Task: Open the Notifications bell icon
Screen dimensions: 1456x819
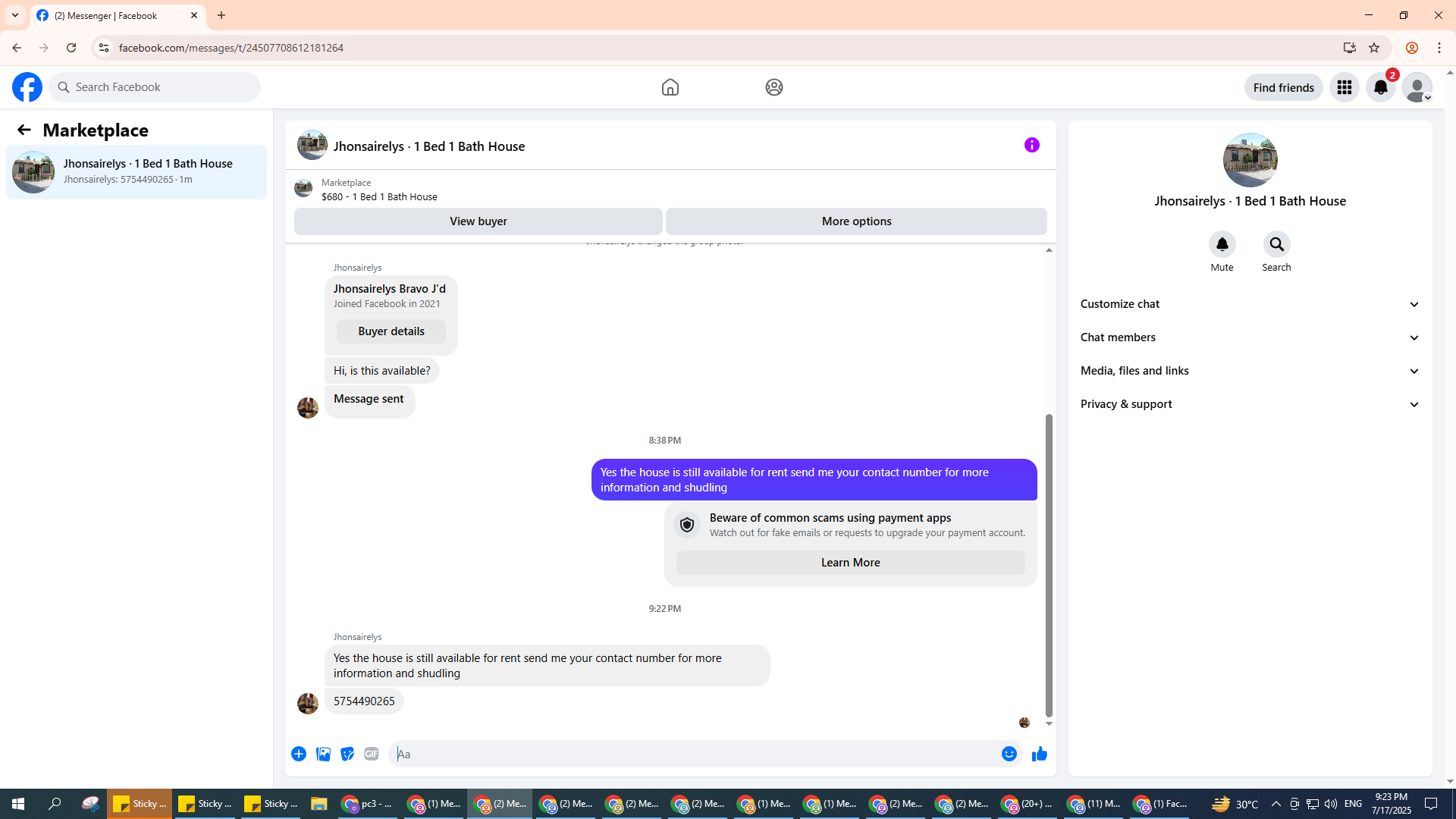Action: (x=1380, y=87)
